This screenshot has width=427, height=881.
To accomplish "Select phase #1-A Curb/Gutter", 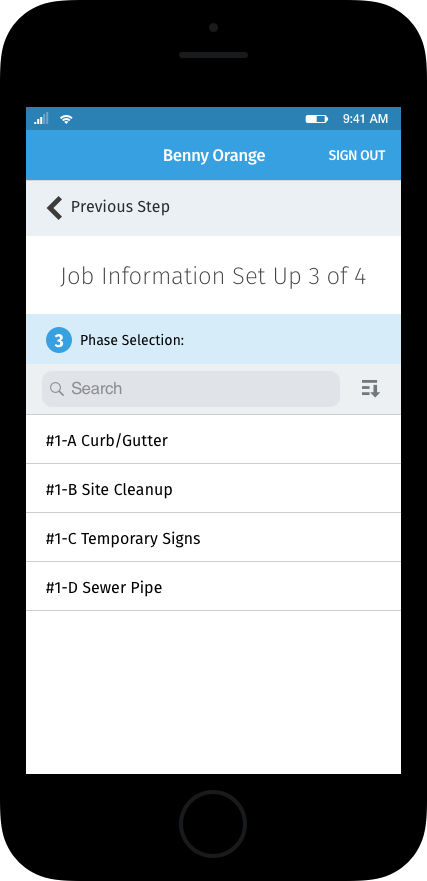I will pos(214,440).
